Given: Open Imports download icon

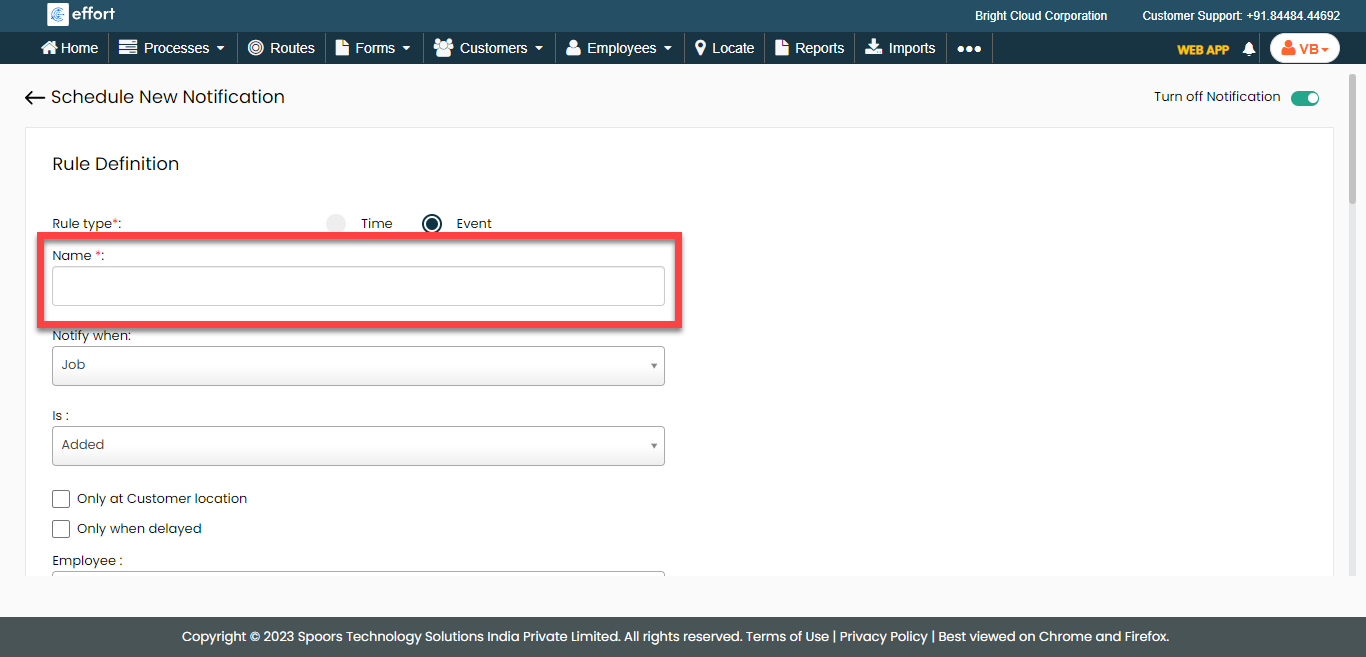Looking at the screenshot, I should click(874, 48).
